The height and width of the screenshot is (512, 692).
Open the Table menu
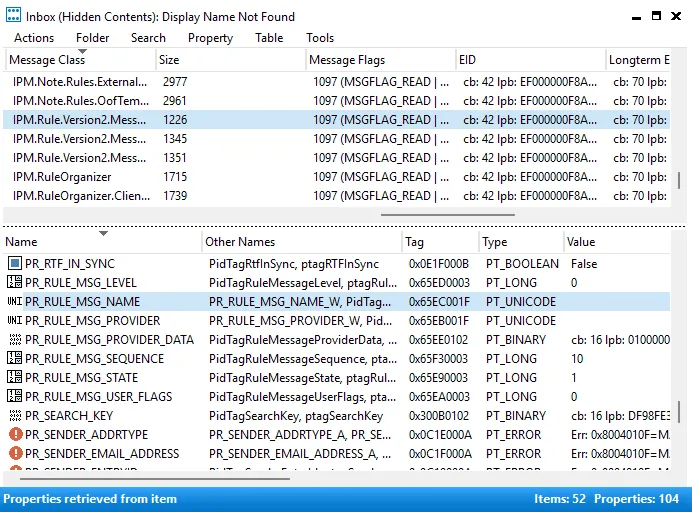click(269, 38)
